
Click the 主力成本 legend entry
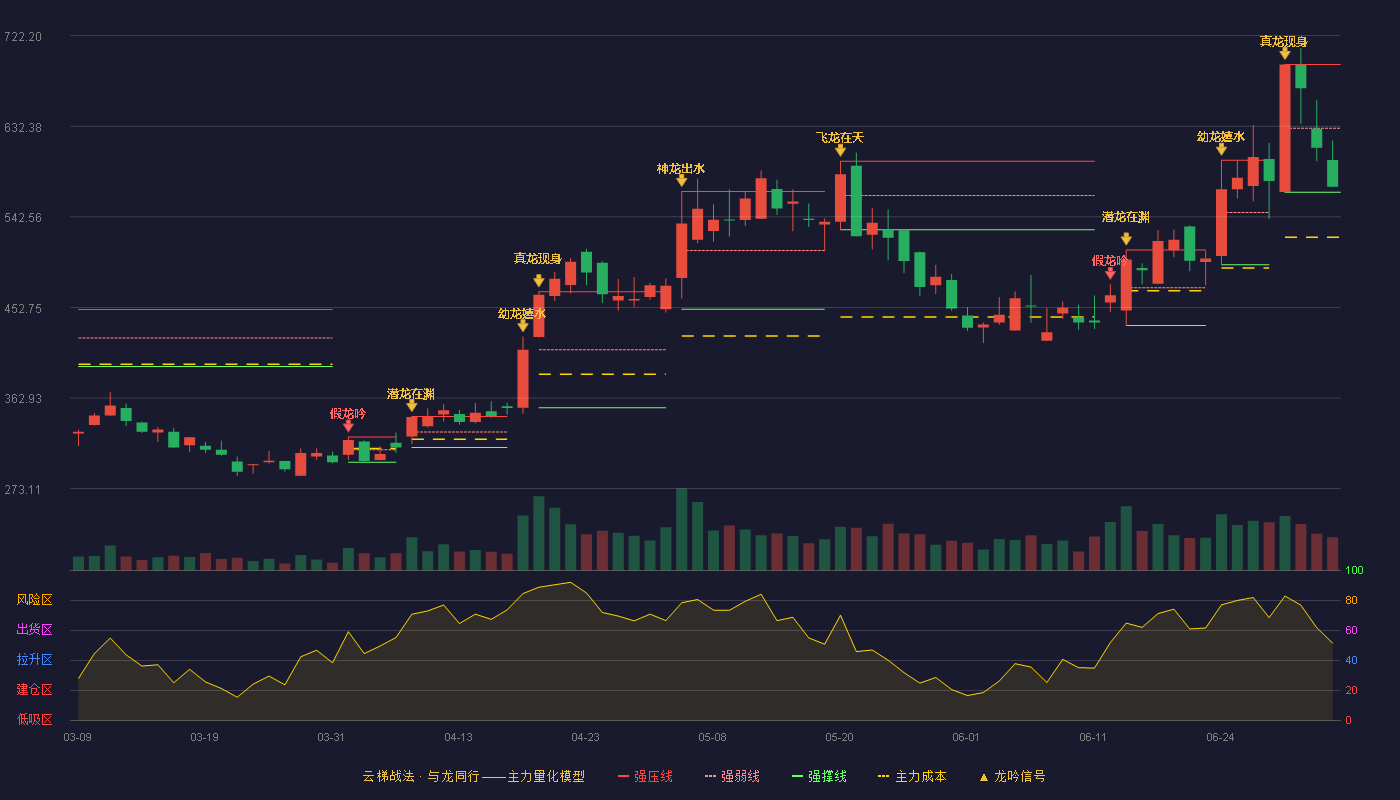point(912,776)
